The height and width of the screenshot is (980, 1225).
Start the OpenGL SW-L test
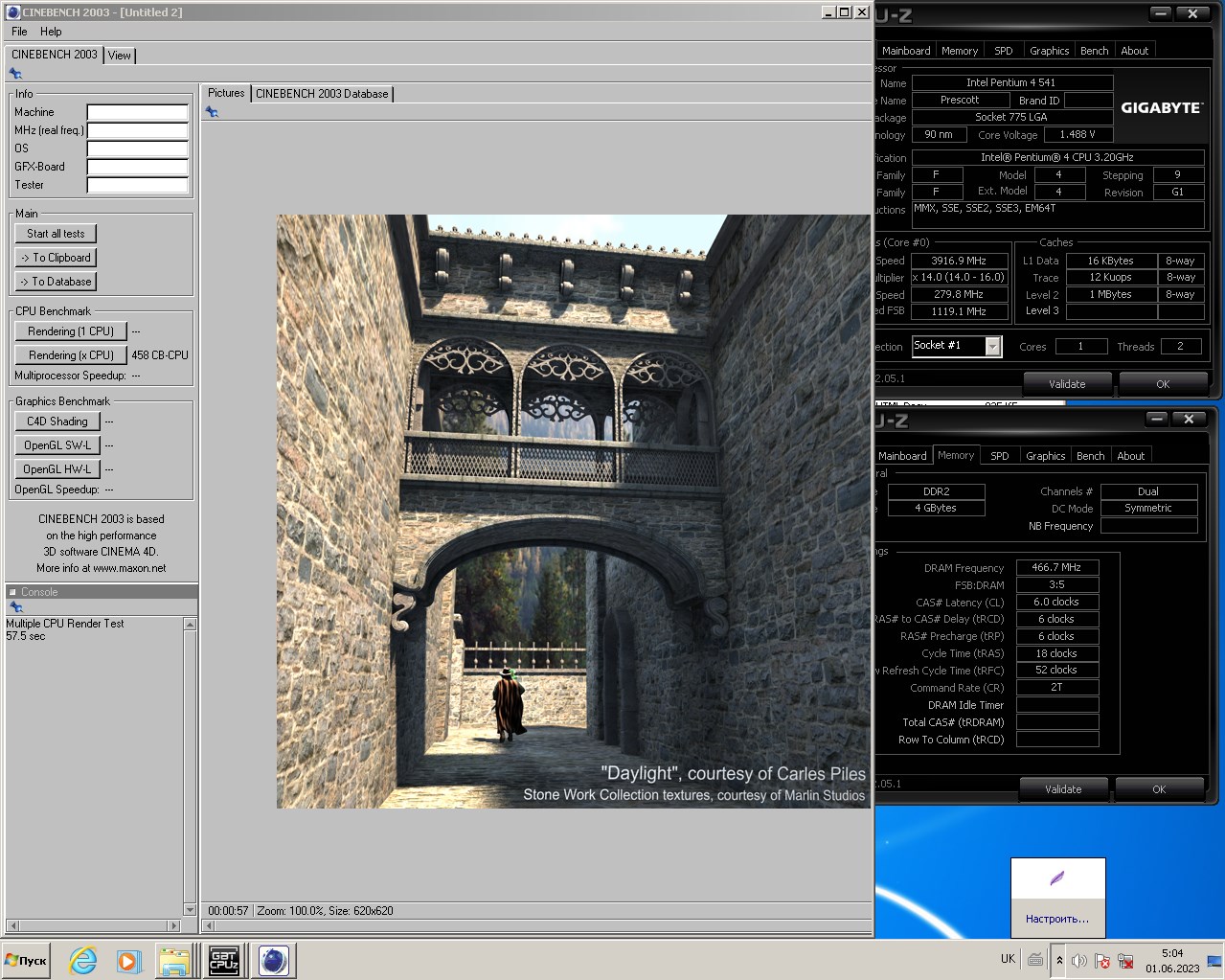pos(57,445)
